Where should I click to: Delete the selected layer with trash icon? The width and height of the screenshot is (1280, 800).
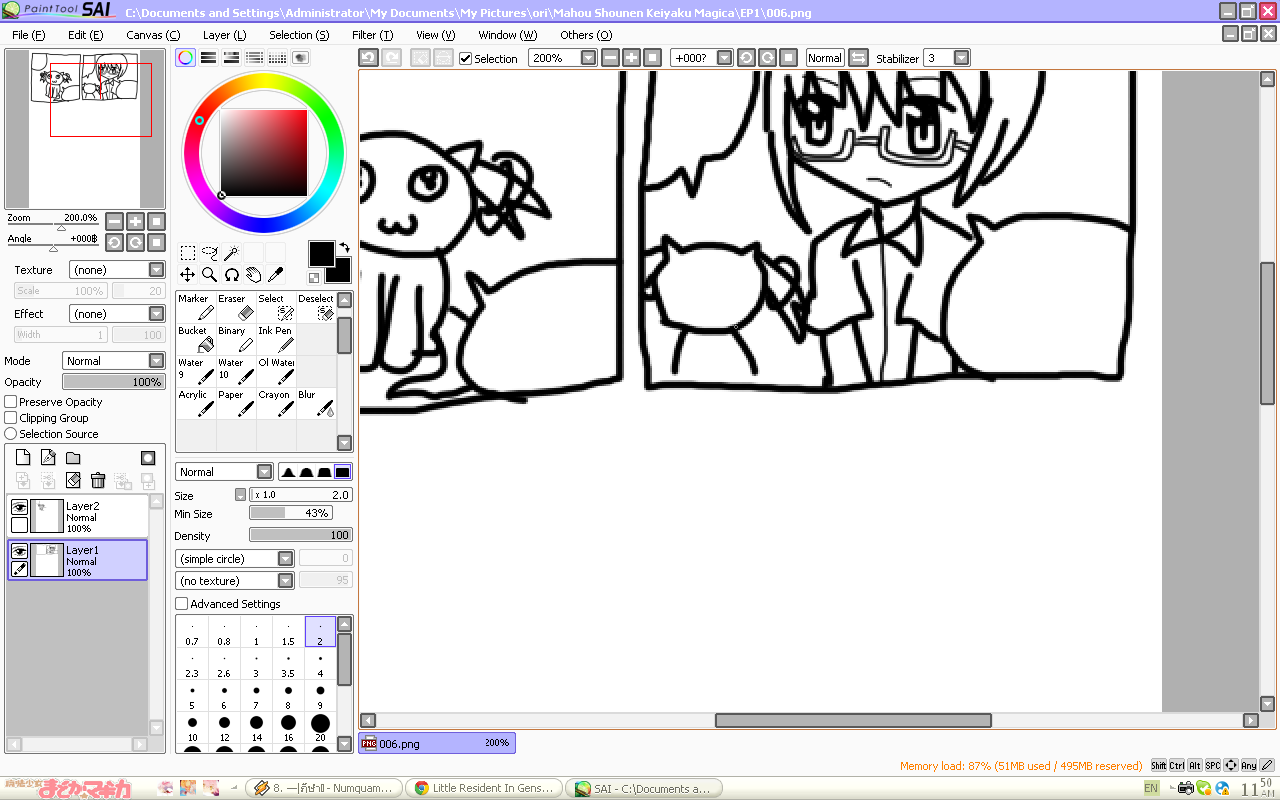click(98, 481)
